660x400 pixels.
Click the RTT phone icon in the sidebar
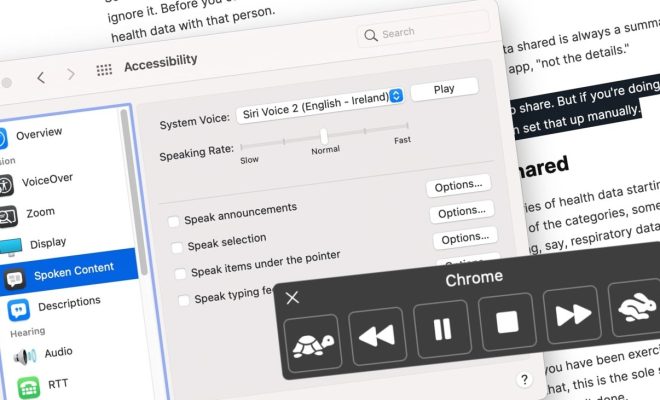tap(29, 387)
